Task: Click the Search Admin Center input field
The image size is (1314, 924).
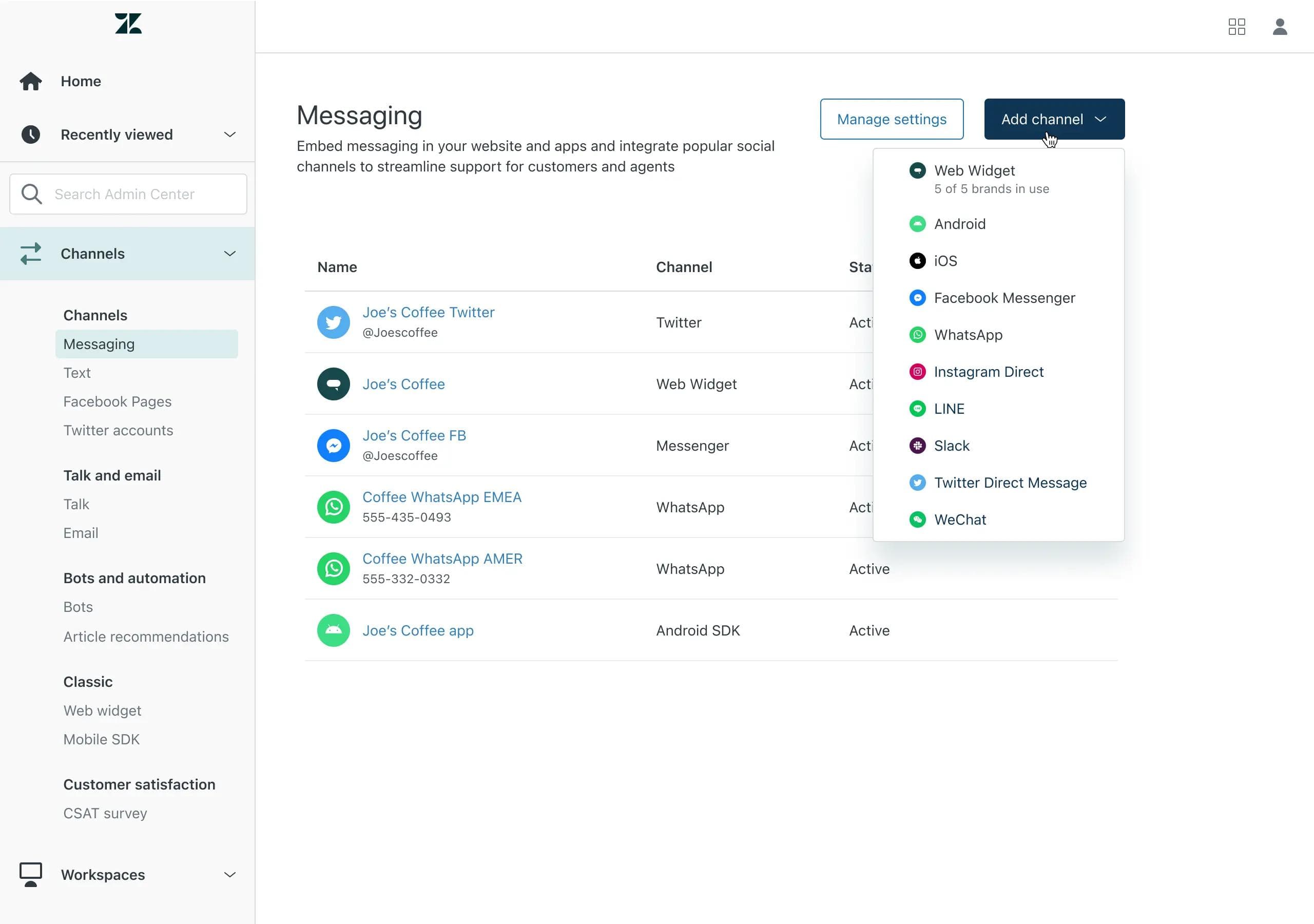Action: 128,194
